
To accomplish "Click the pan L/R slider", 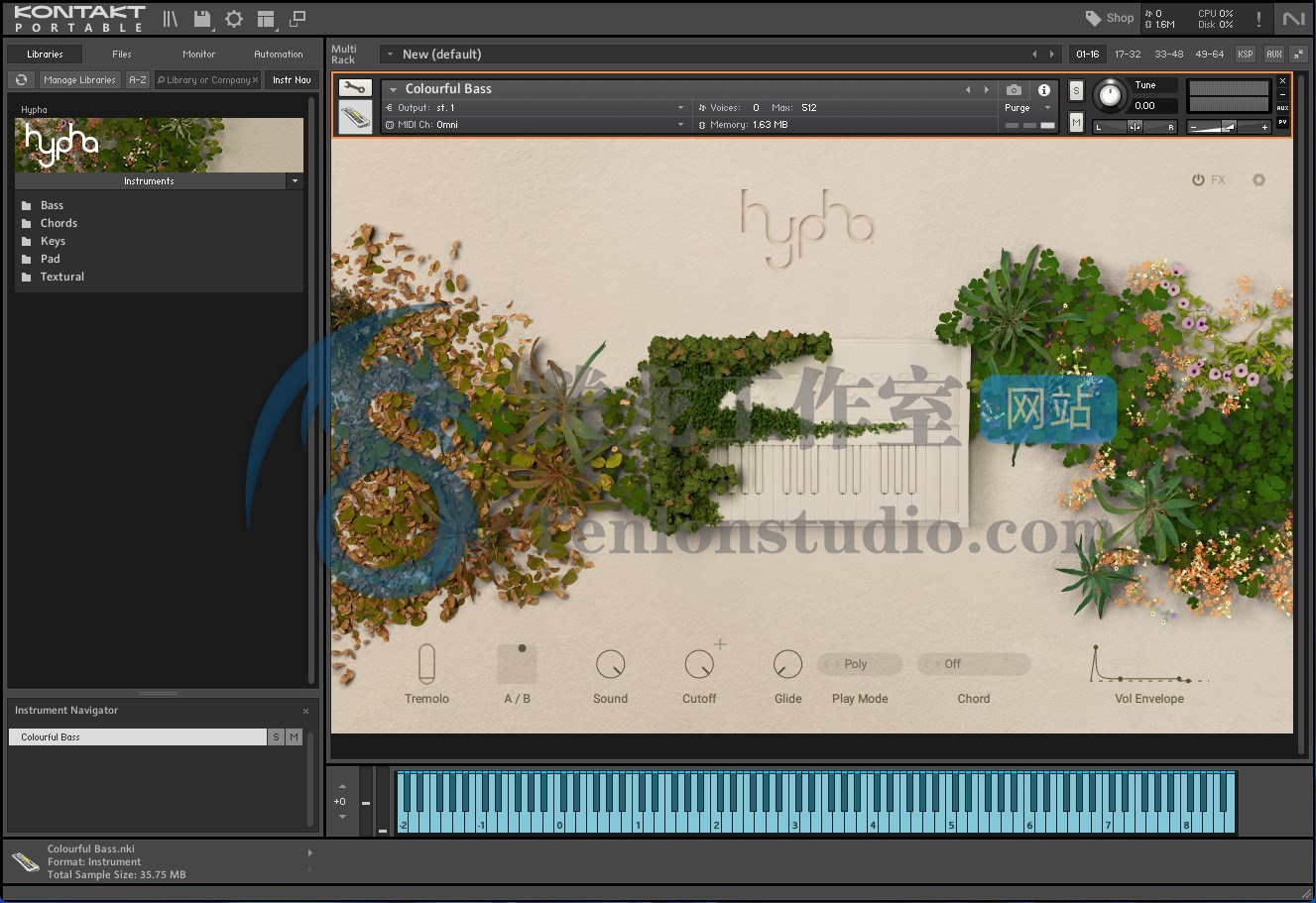I will click(x=1135, y=127).
